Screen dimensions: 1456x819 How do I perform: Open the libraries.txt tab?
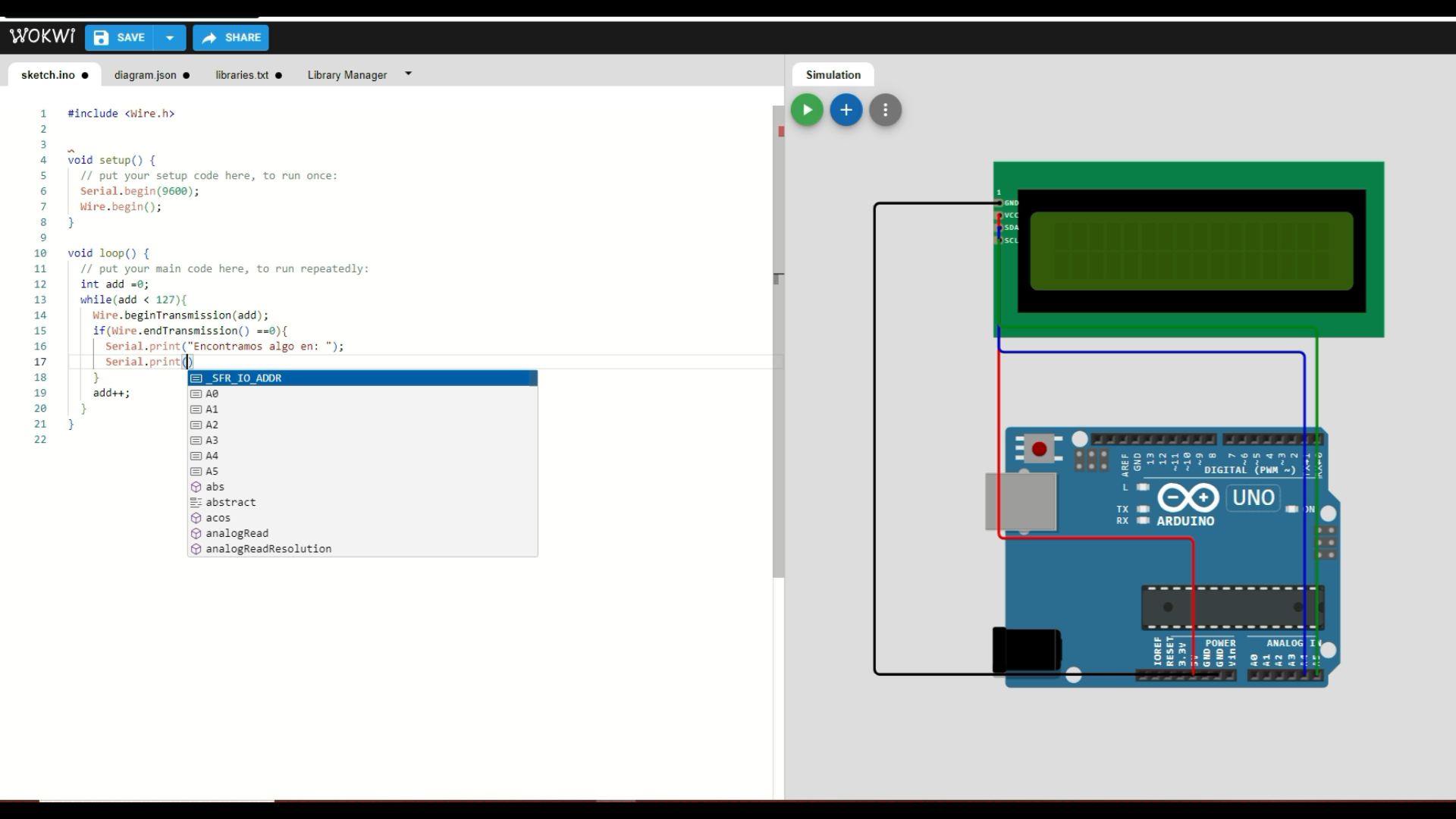point(249,75)
